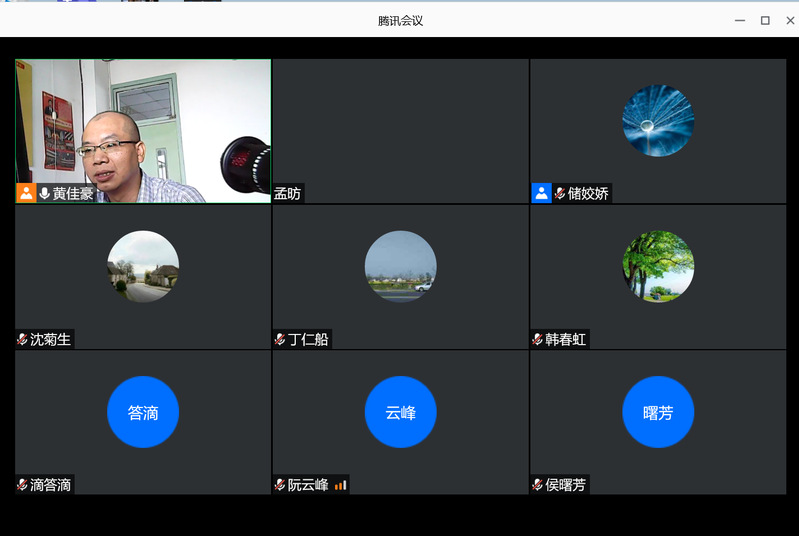Click the house avatar of 沈菊生

point(143,267)
